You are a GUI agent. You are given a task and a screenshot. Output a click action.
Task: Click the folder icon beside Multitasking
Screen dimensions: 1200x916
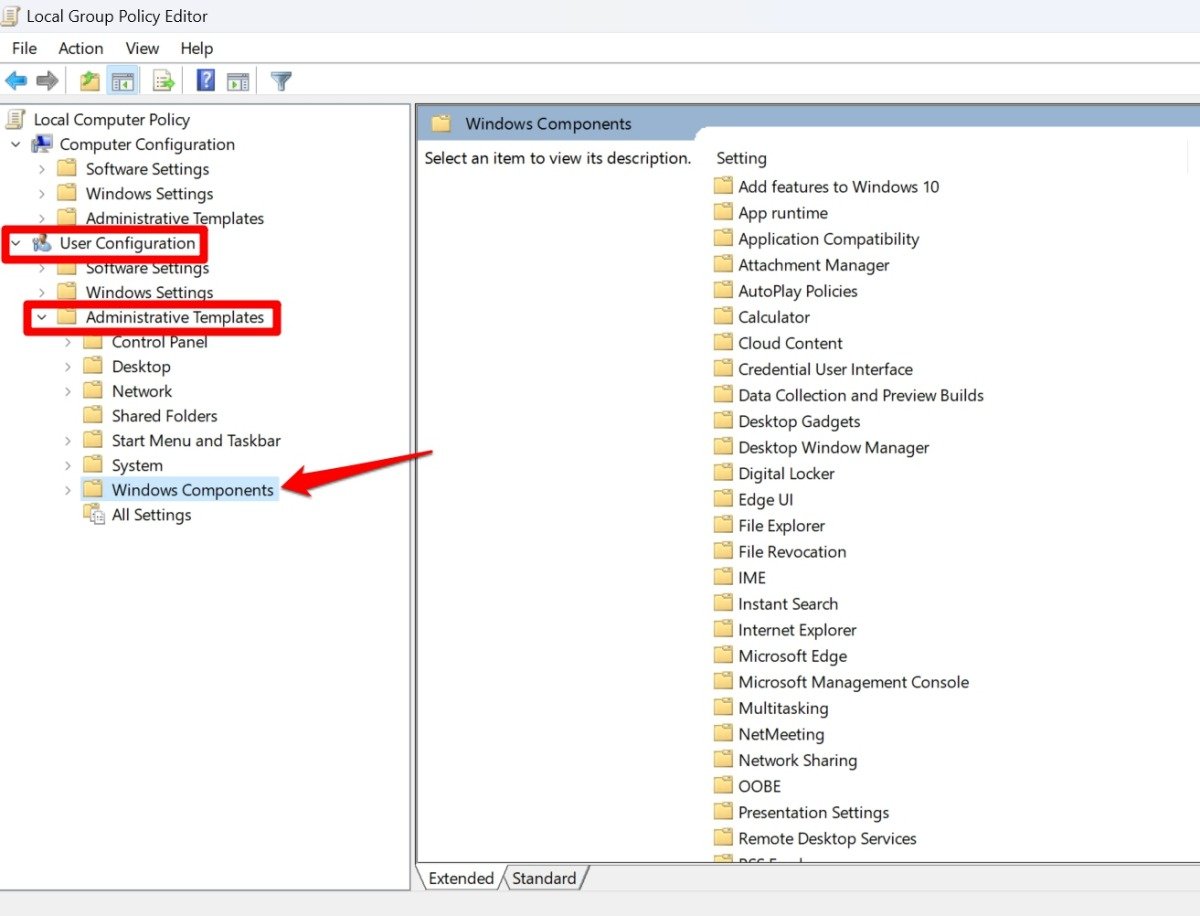tap(723, 707)
